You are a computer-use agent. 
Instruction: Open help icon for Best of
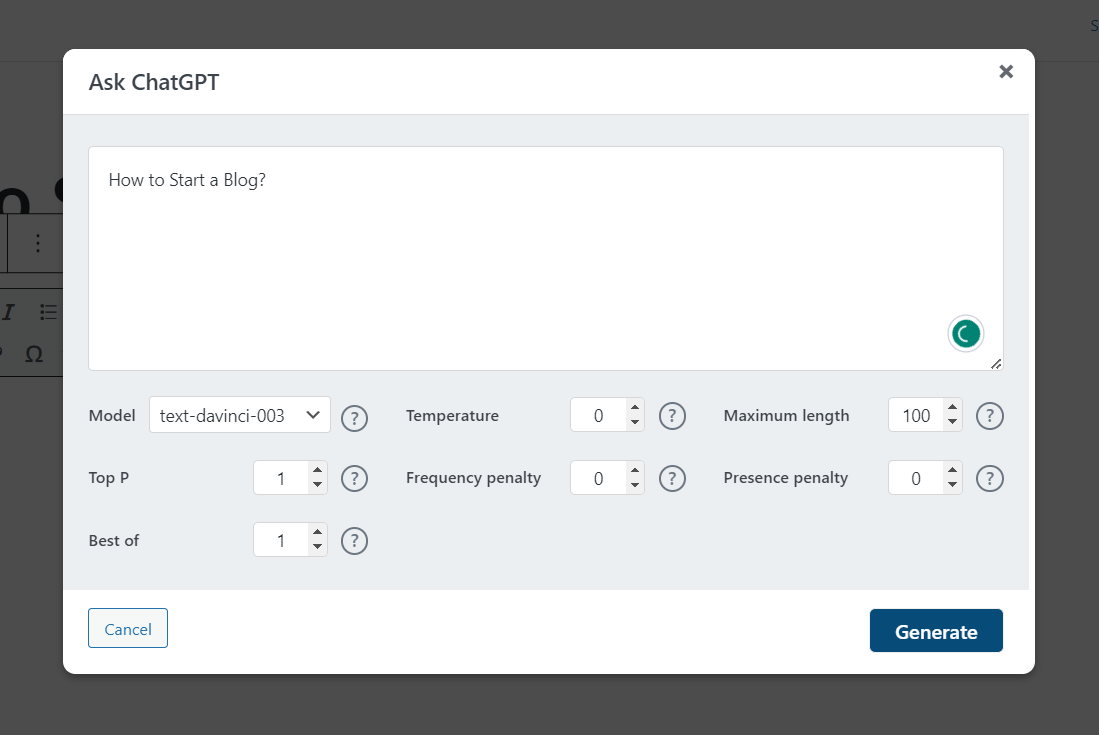coord(354,541)
